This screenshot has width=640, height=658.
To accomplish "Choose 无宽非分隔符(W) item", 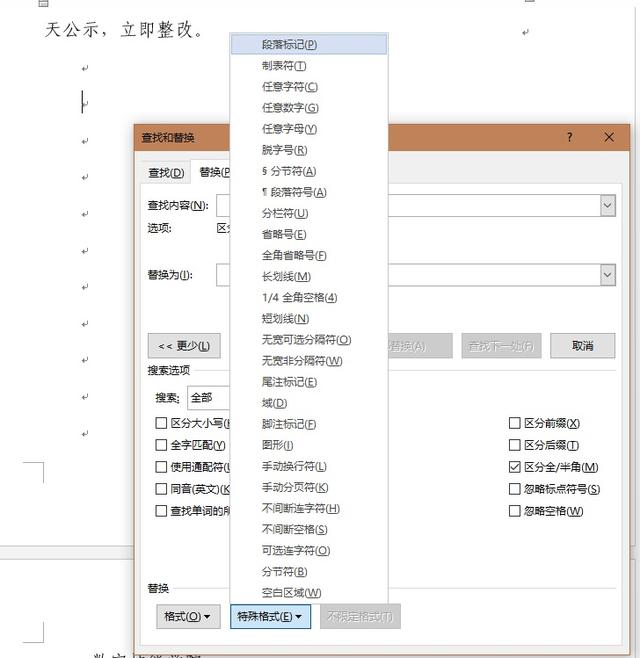I will tap(309, 361).
